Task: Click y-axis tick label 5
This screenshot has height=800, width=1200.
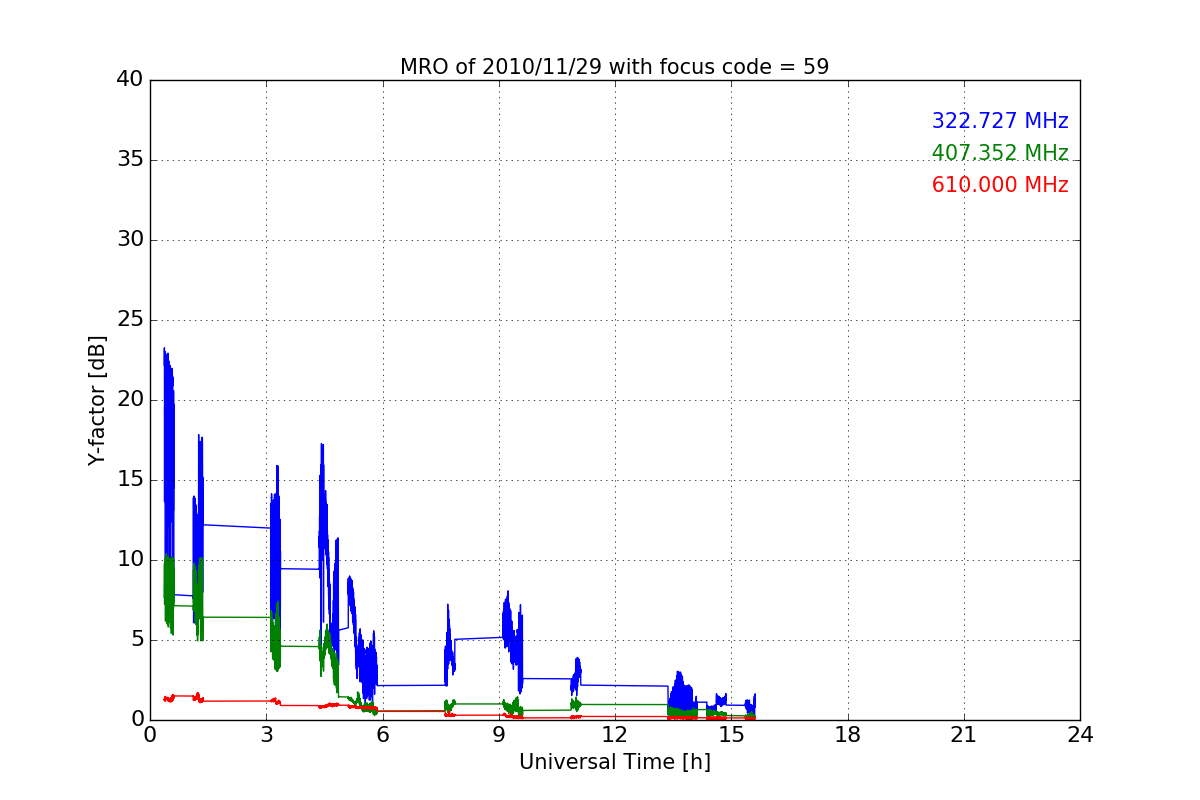Action: (x=136, y=640)
